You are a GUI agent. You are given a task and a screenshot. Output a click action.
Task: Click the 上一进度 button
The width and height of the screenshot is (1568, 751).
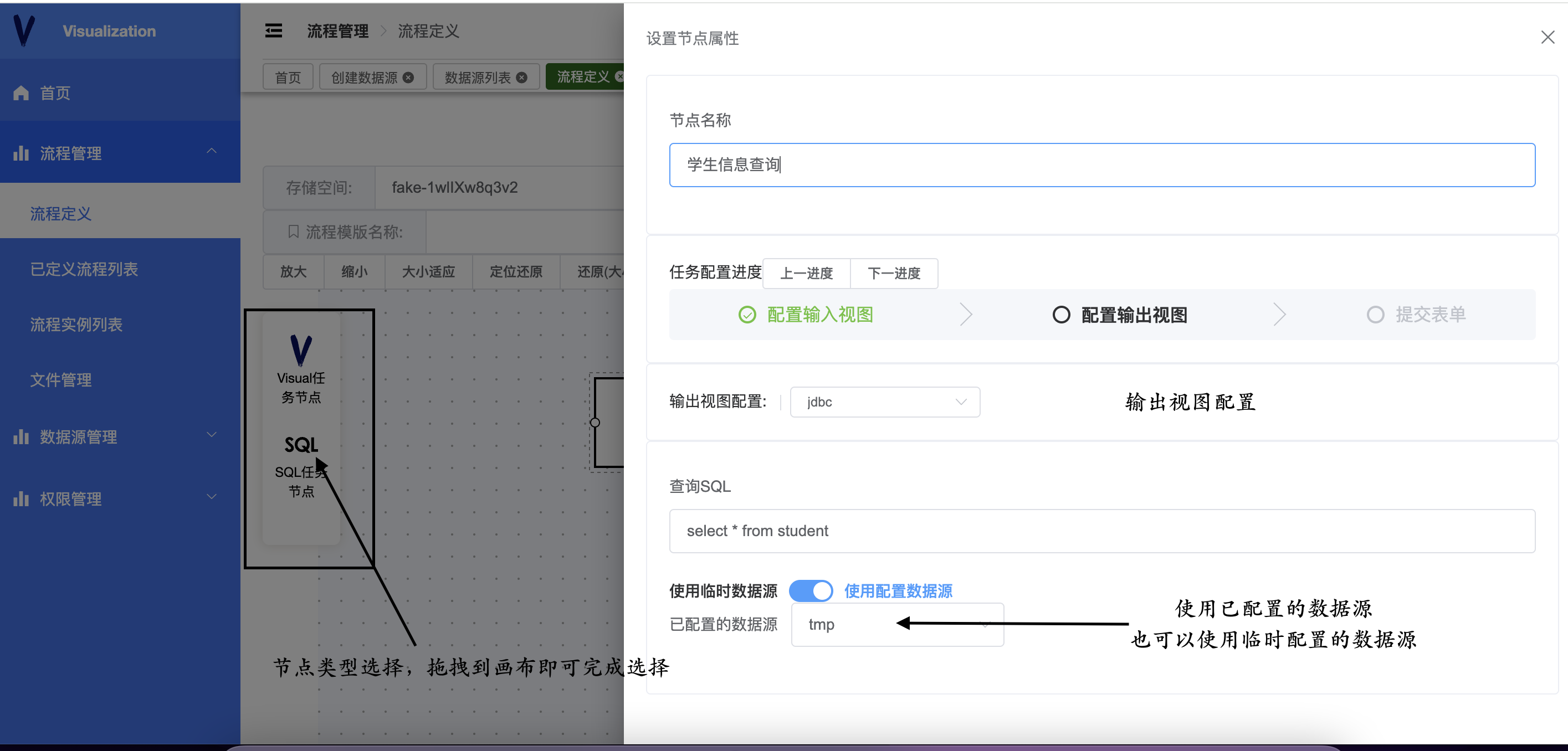807,273
